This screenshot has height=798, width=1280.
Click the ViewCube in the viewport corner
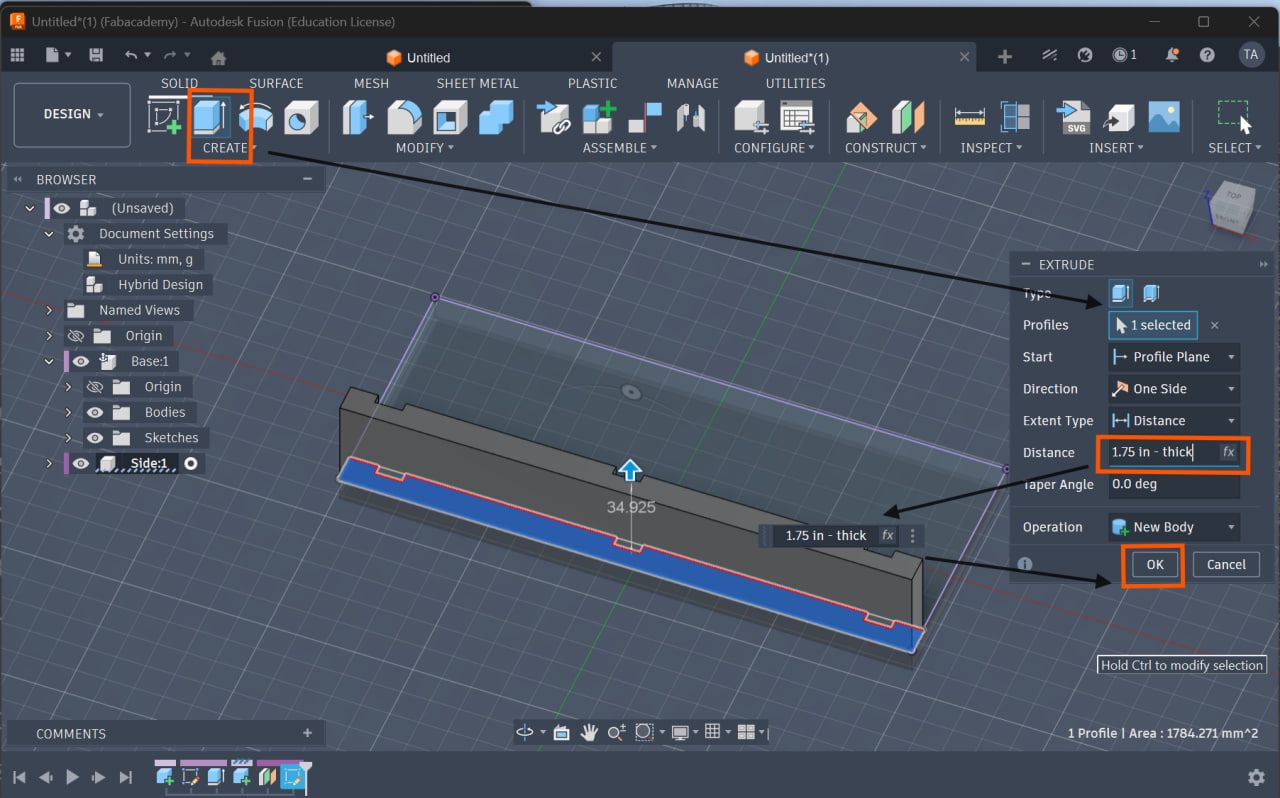[x=1231, y=207]
